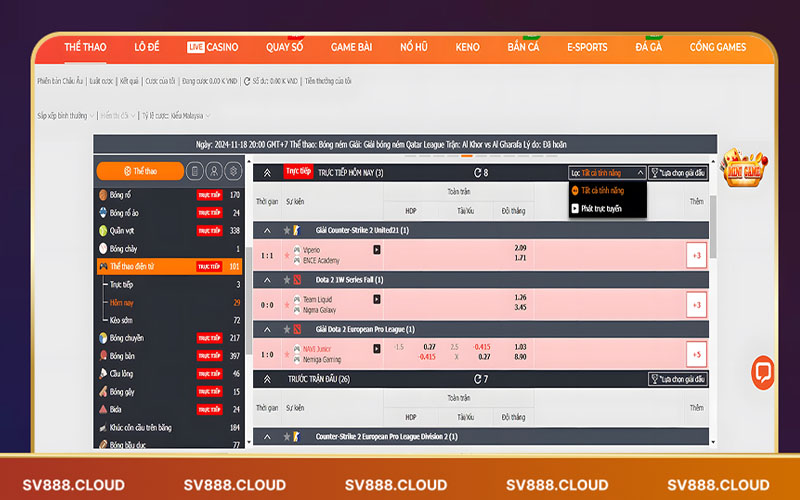Viewport: 800px width, 500px height.
Task: Open the Luật cược link
Action: [101, 81]
